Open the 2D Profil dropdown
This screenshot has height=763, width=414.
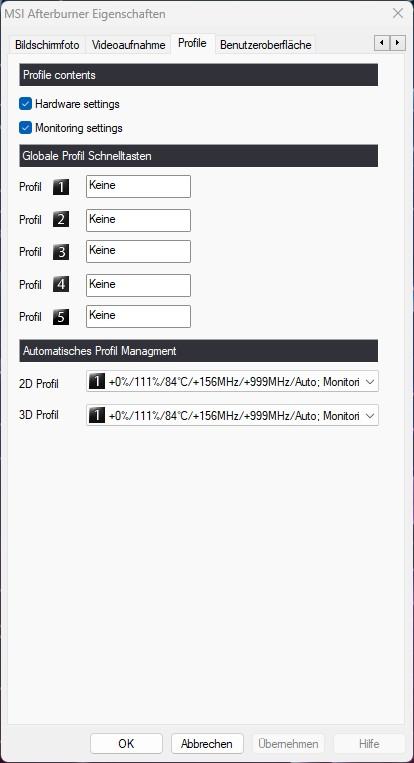coord(233,382)
